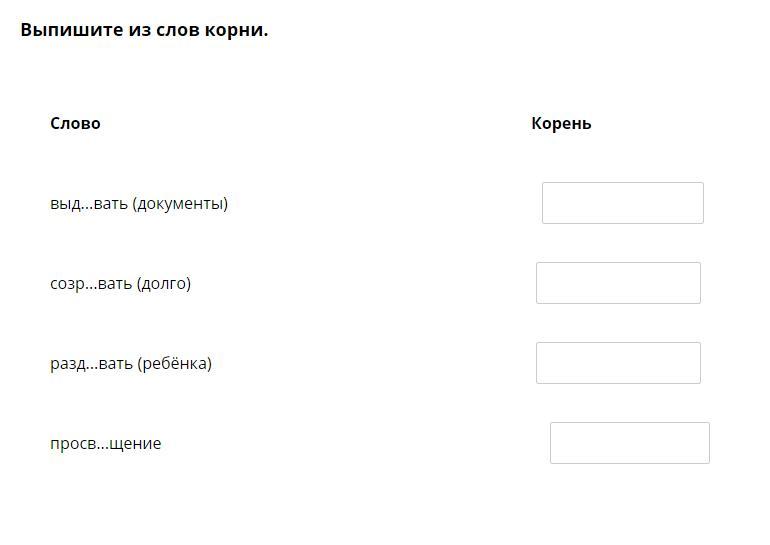
Task: Click the hint text "(долго)"
Action: 163,284
